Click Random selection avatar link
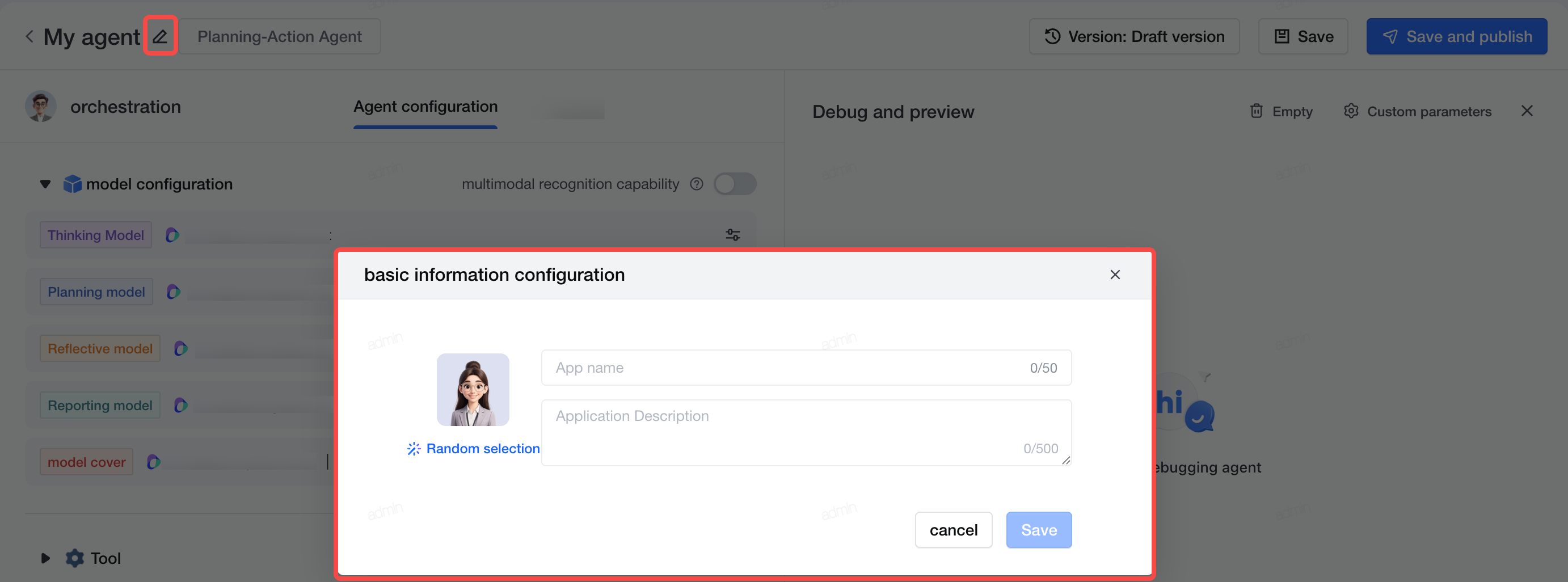 (473, 449)
